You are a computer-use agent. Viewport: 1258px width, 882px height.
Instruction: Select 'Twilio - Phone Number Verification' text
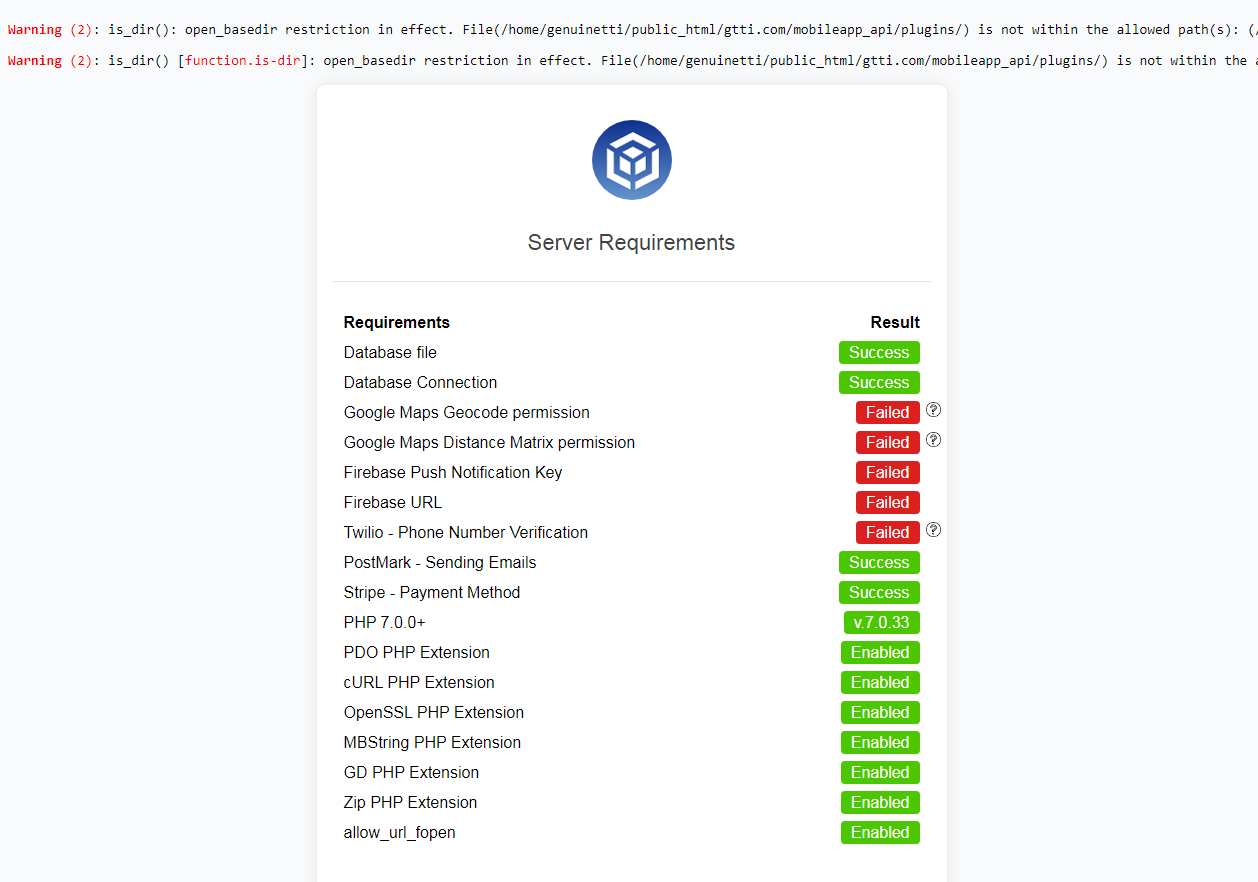[x=466, y=532]
